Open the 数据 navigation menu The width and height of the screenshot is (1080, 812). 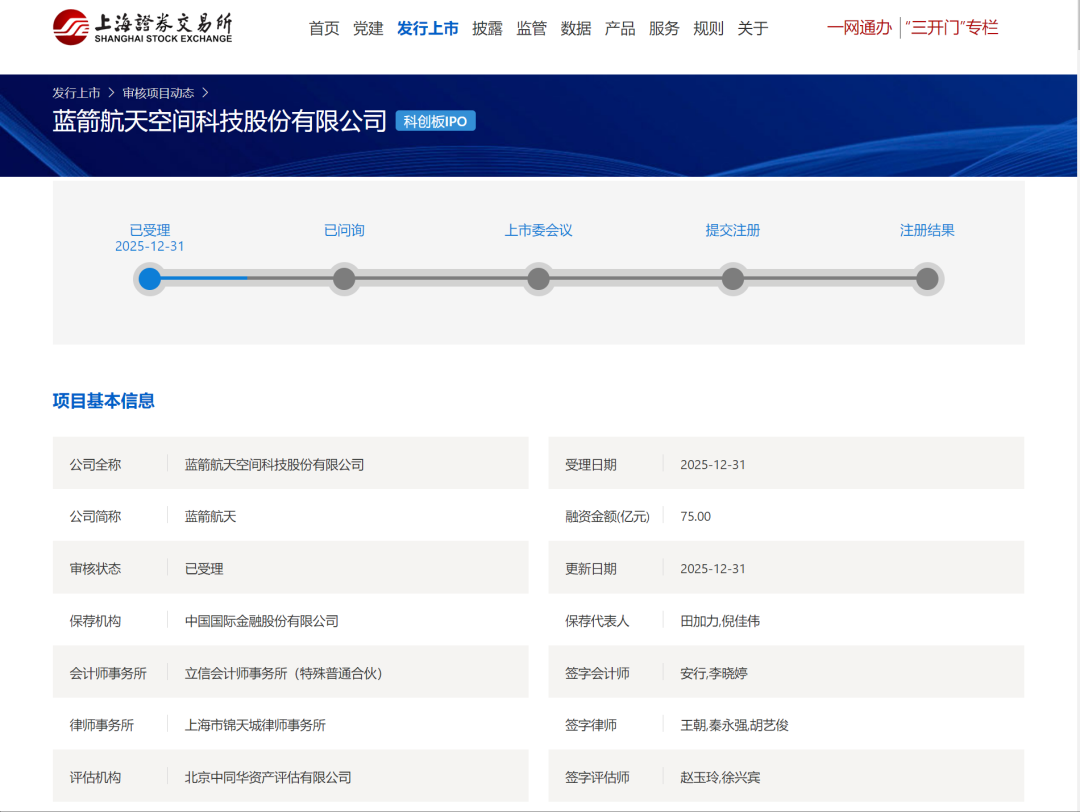click(576, 28)
